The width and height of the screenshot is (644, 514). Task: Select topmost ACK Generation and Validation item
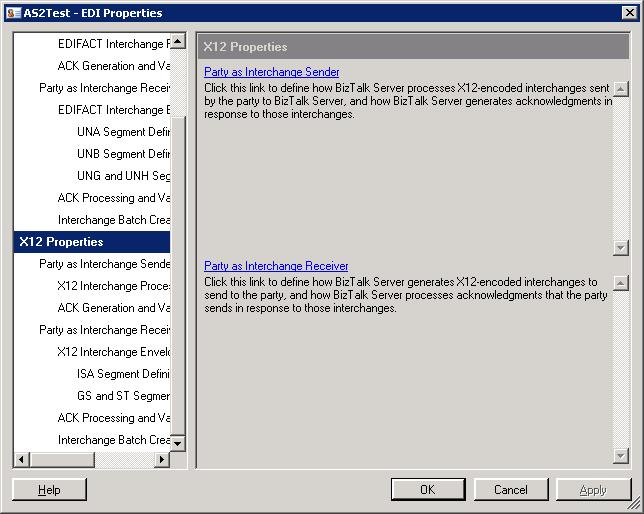114,66
